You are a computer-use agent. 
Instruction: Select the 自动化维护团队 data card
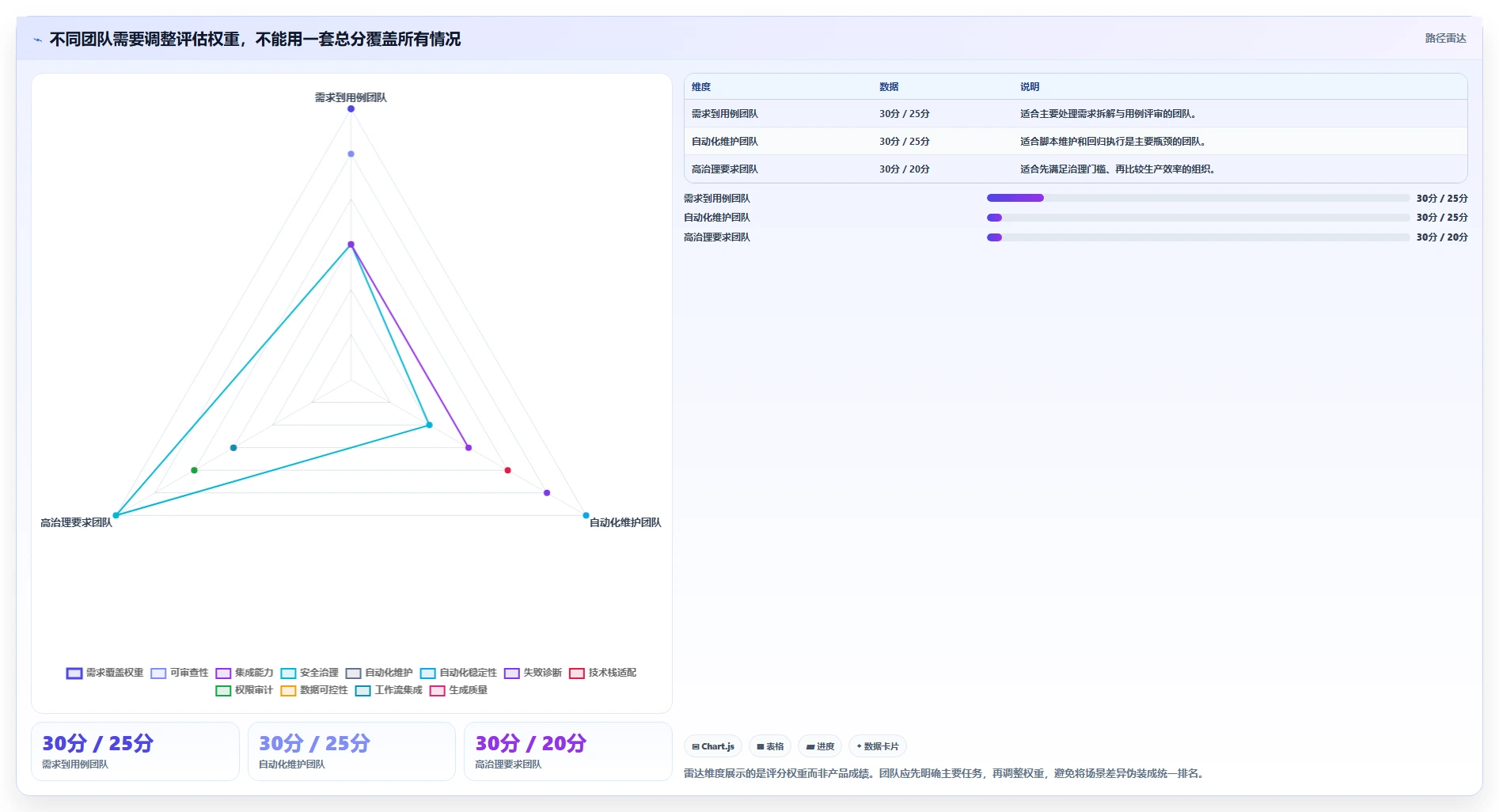point(351,752)
